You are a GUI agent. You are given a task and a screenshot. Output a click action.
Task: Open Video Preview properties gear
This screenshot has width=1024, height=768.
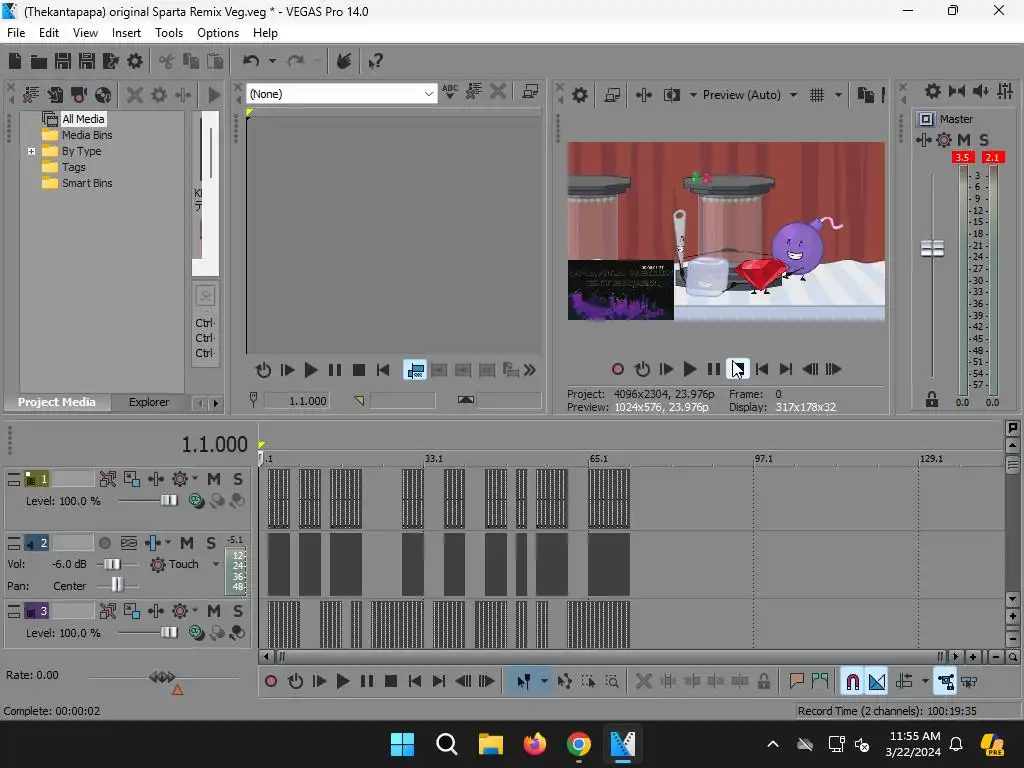(x=580, y=95)
